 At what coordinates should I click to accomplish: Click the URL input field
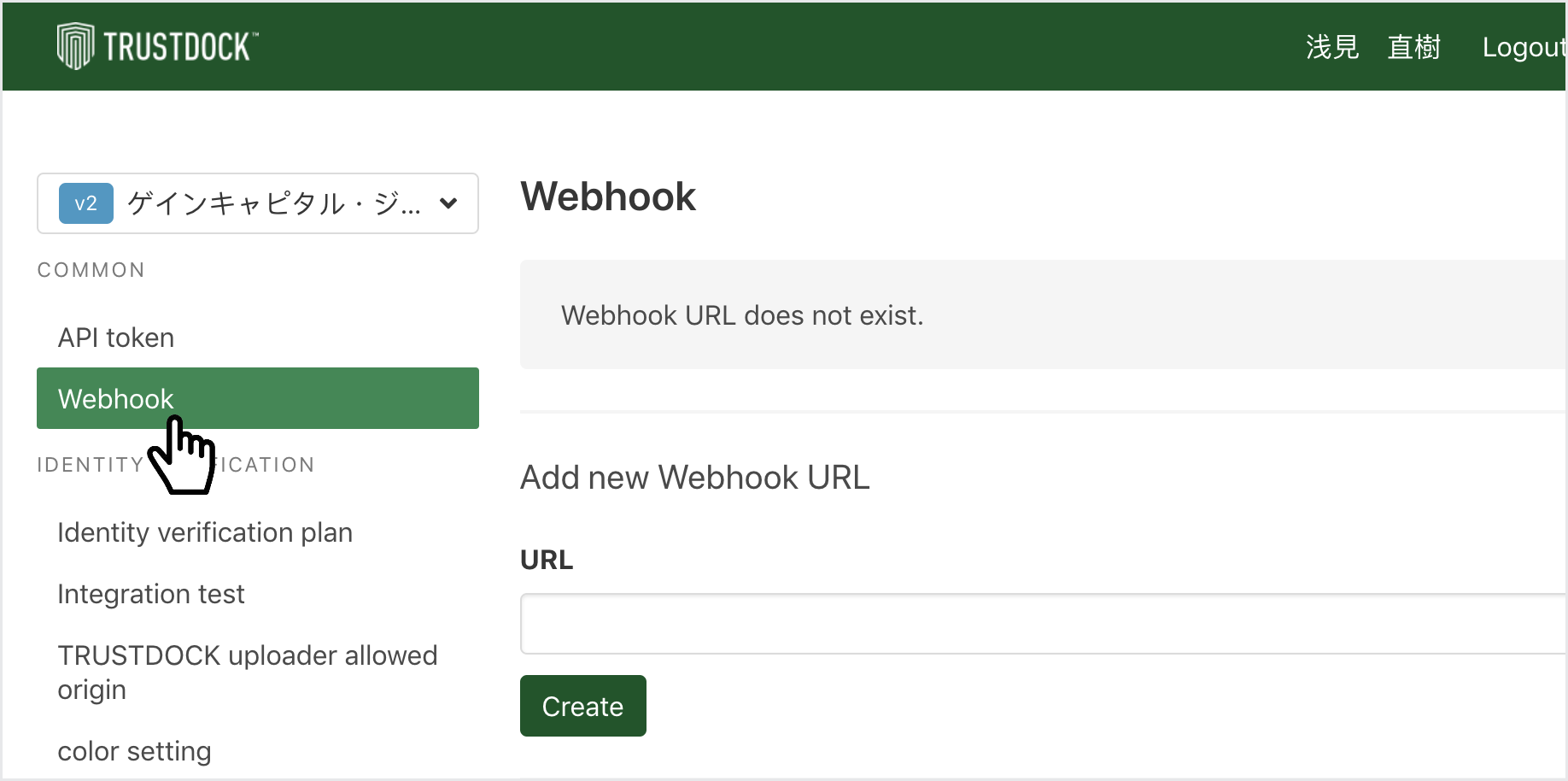pos(1043,624)
